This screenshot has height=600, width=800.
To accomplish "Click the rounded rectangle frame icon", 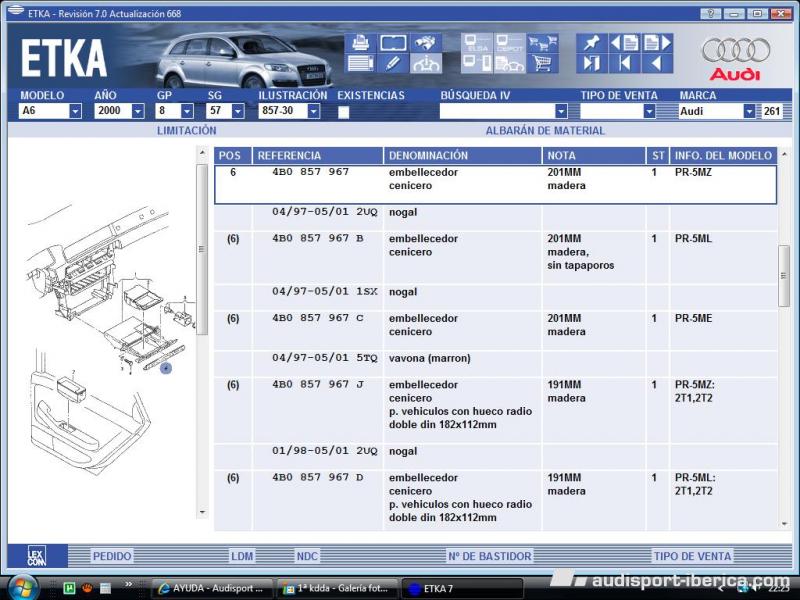I will tap(393, 43).
